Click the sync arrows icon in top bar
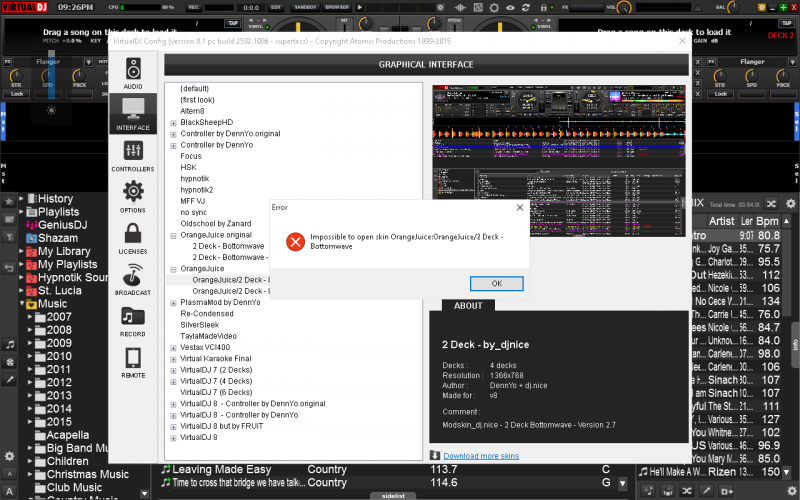Screen dimensions: 800x500 coord(526,8)
